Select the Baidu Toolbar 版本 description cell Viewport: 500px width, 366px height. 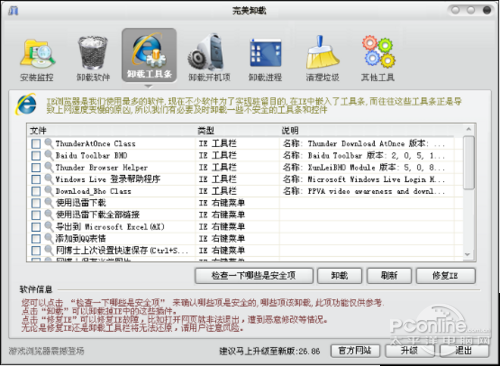pos(363,155)
